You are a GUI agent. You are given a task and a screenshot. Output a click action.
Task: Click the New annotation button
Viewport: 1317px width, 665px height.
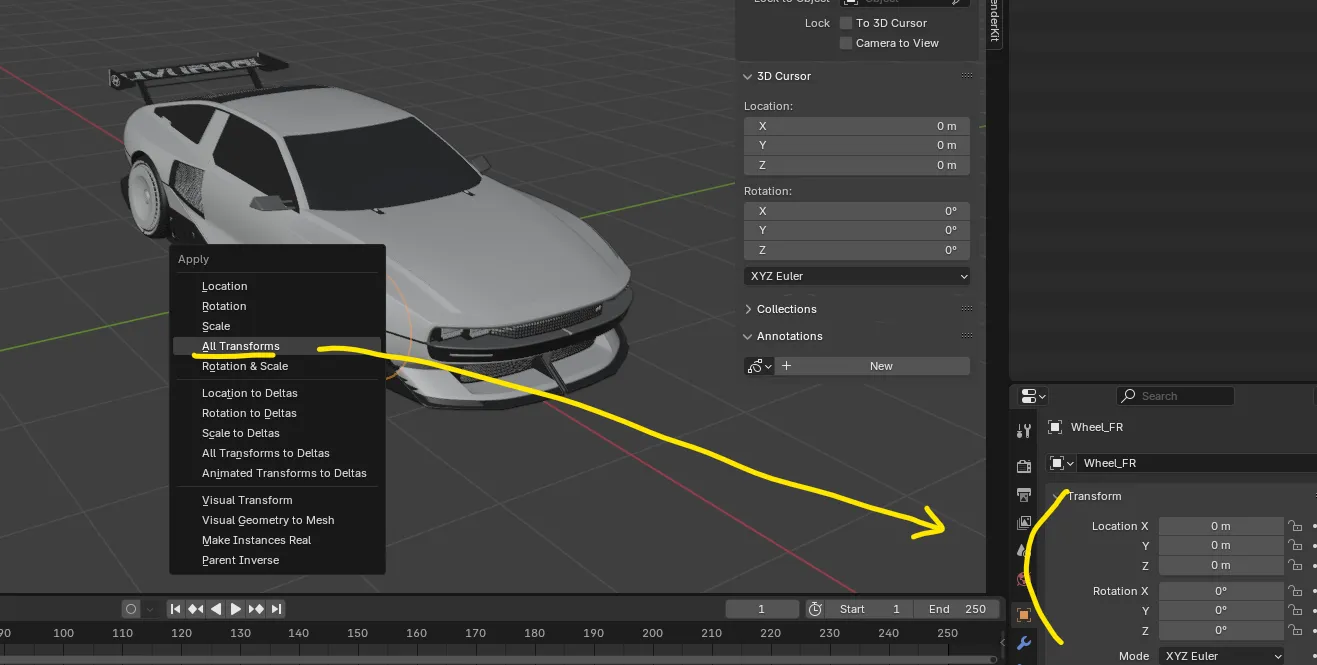pos(872,366)
